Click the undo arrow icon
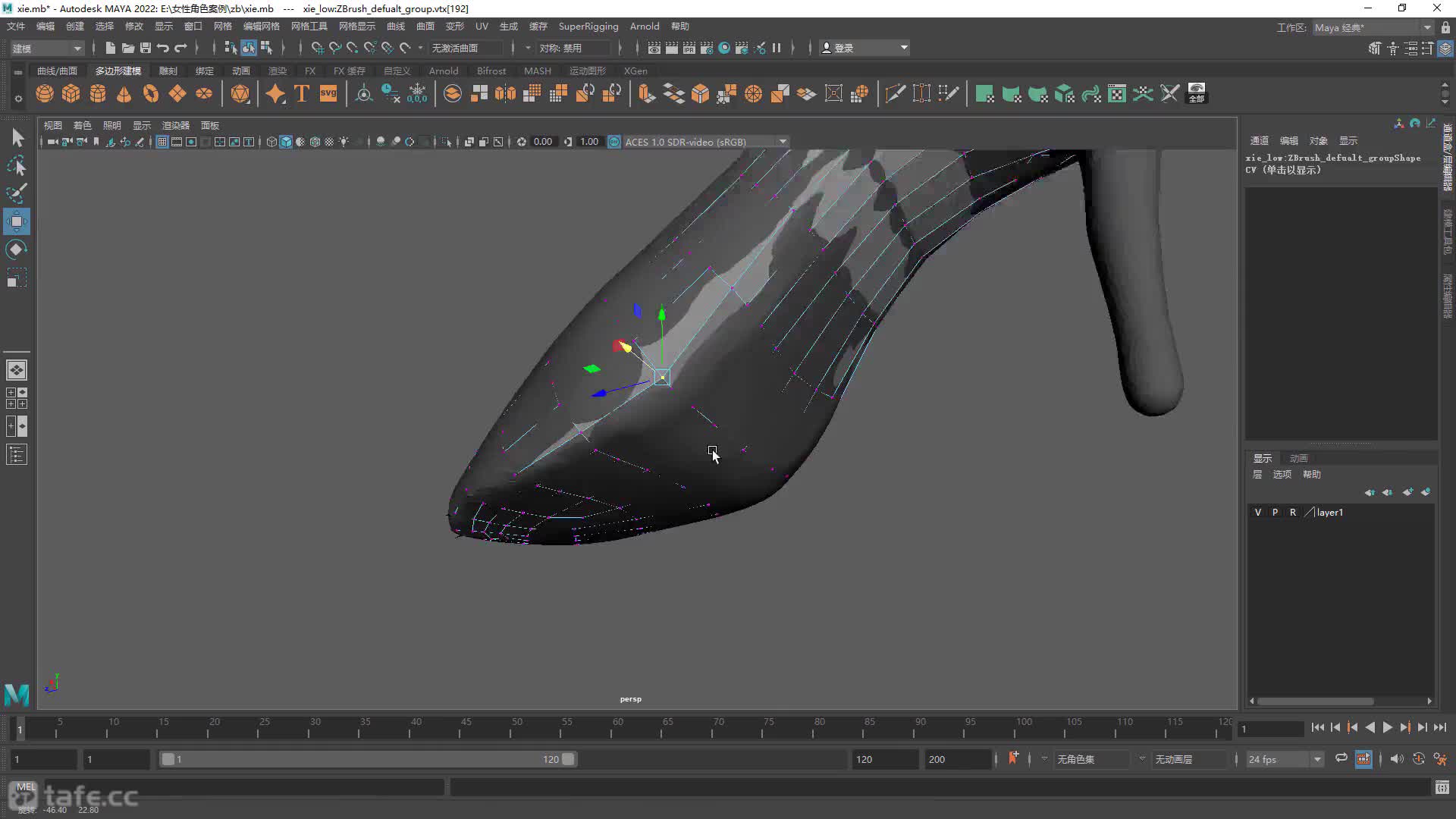 [x=162, y=48]
